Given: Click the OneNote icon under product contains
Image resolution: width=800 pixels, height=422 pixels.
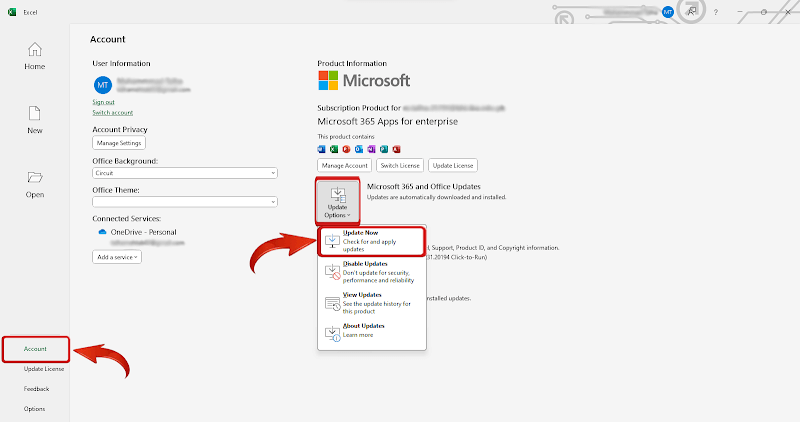Looking at the screenshot, I should 371,149.
